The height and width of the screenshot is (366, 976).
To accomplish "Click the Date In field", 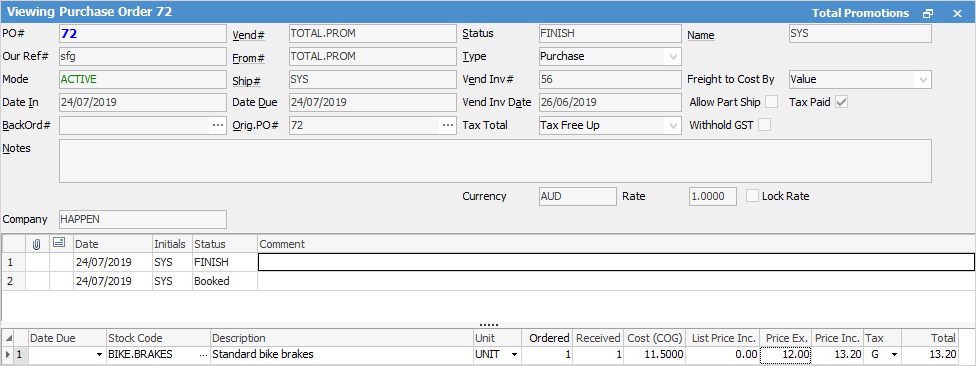I will click(x=143, y=102).
